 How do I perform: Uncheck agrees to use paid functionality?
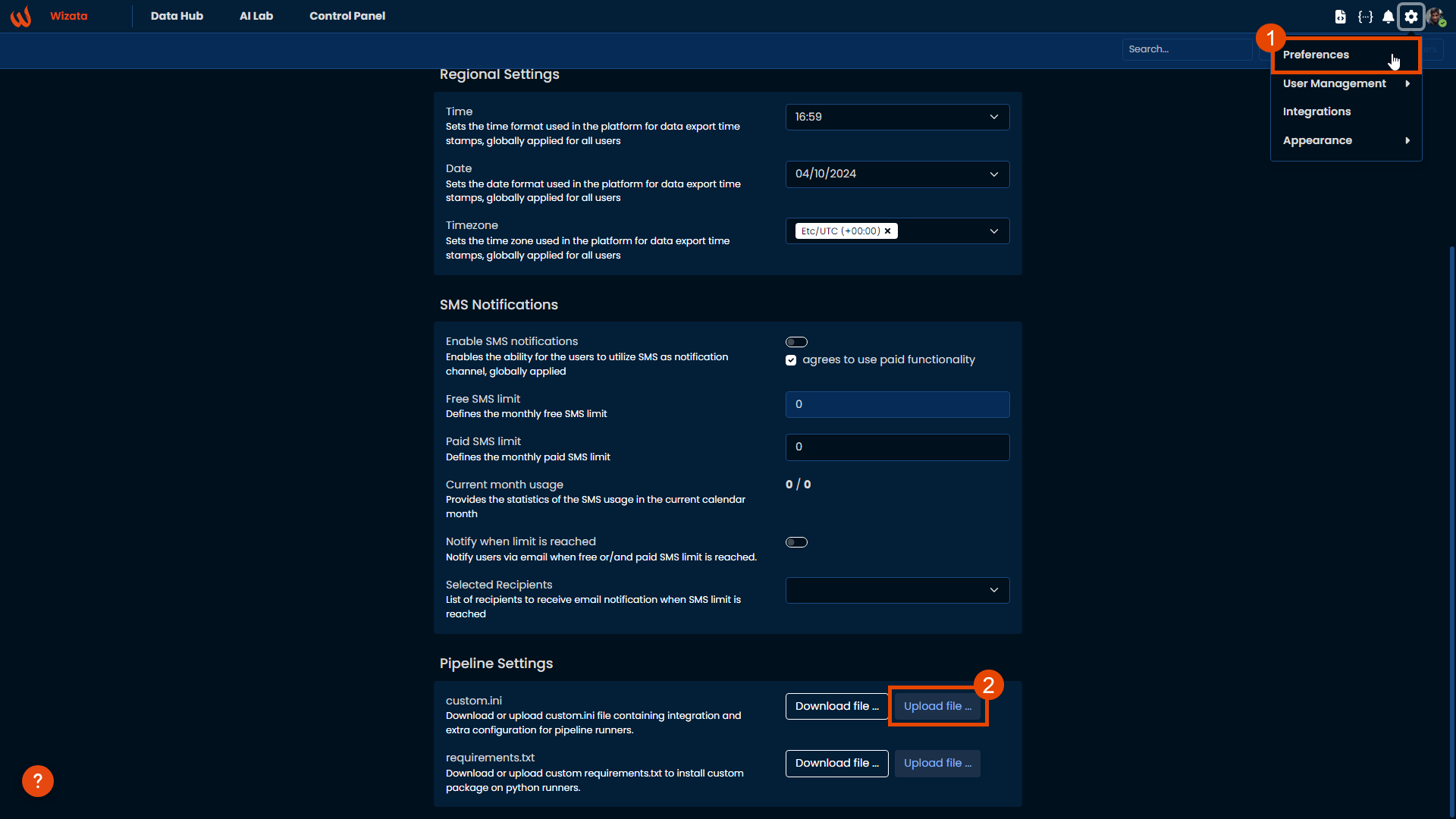(x=791, y=360)
